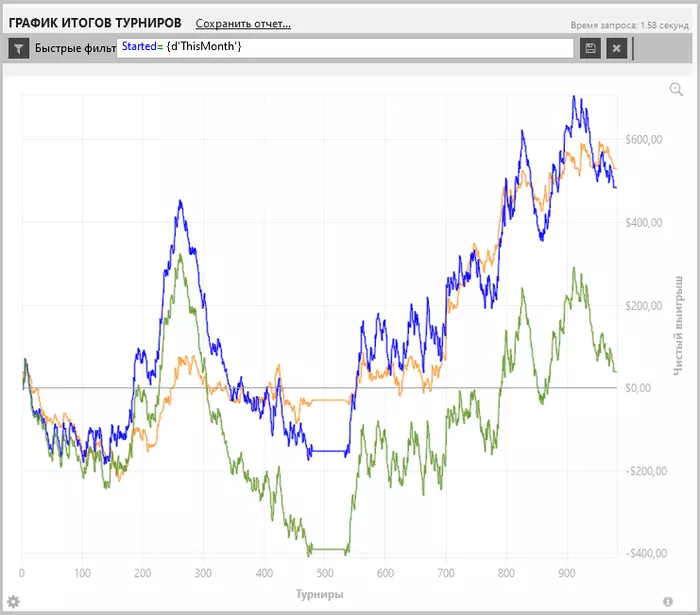Open the magnifier zoom icon on chart
Screen dimensions: 700x615
pyautogui.click(x=676, y=89)
